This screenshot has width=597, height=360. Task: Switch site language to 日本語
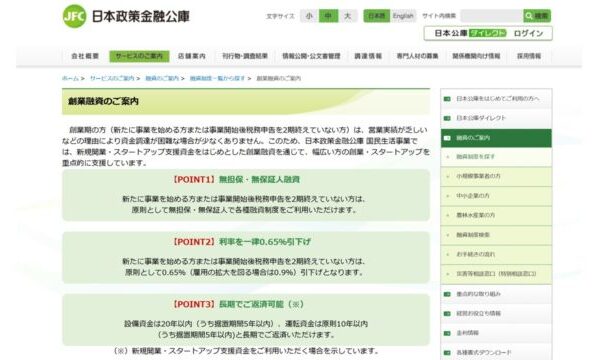377,16
